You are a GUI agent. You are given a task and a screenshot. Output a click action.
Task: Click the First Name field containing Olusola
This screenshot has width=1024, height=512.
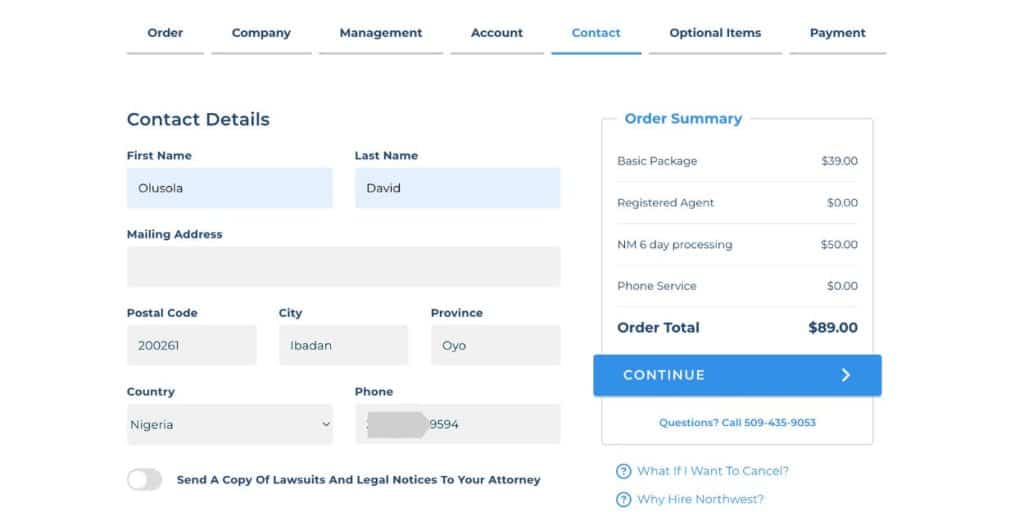(229, 188)
